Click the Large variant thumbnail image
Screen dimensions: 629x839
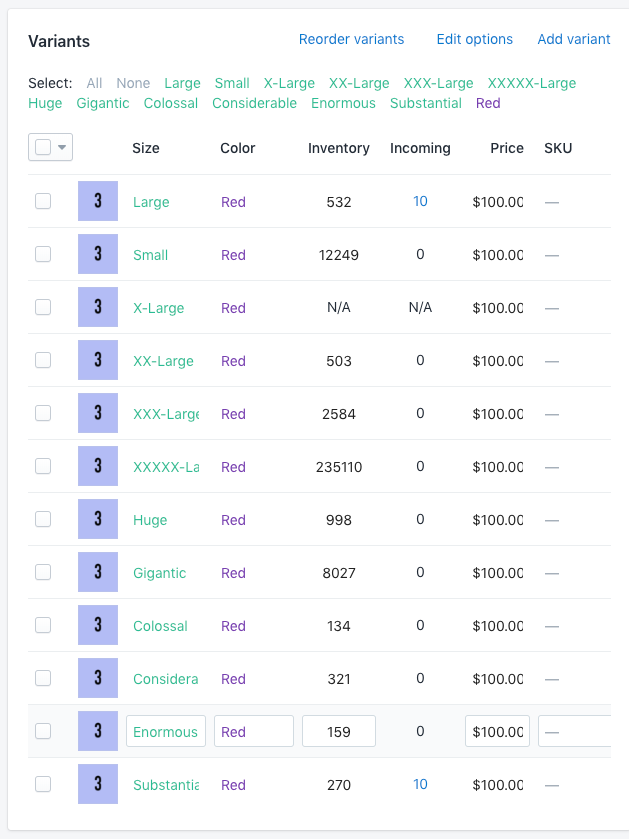click(98, 201)
